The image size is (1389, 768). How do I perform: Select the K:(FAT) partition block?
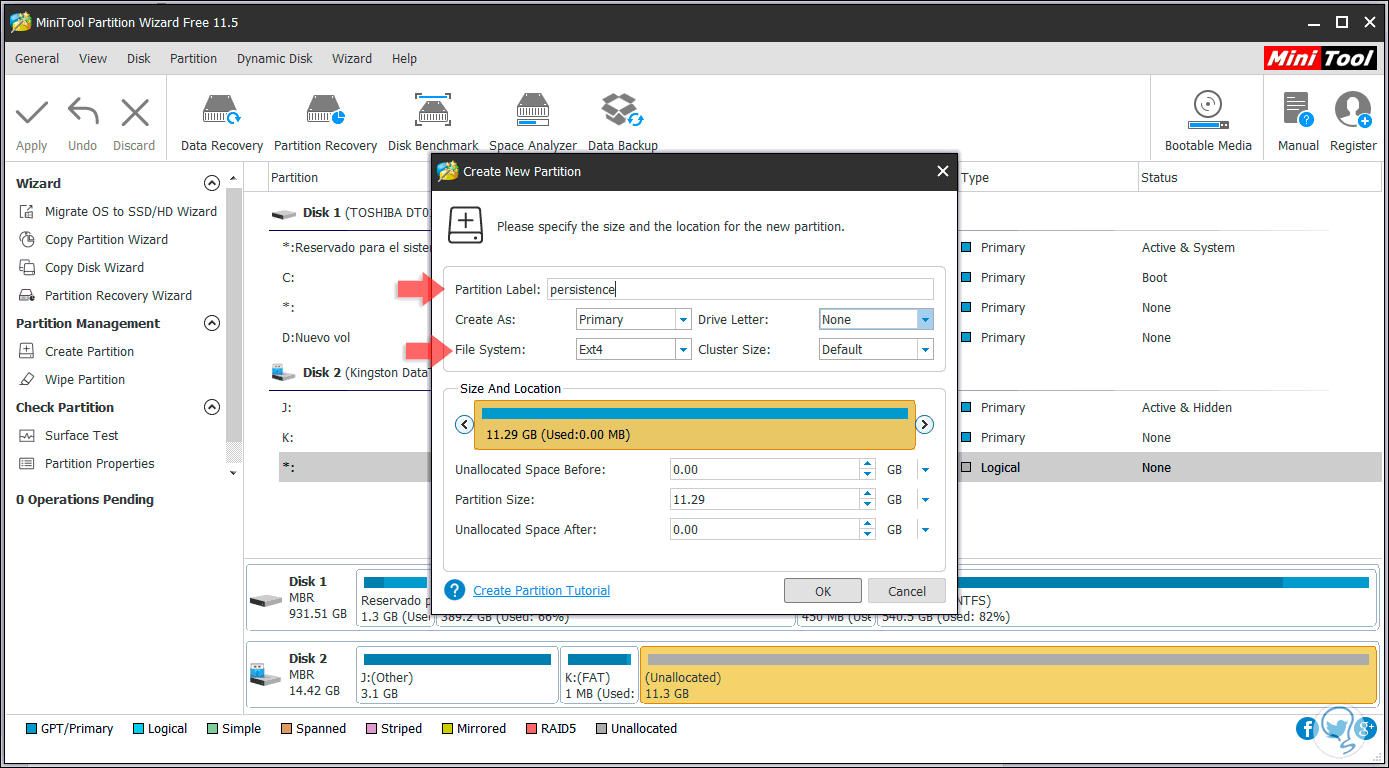pos(599,675)
